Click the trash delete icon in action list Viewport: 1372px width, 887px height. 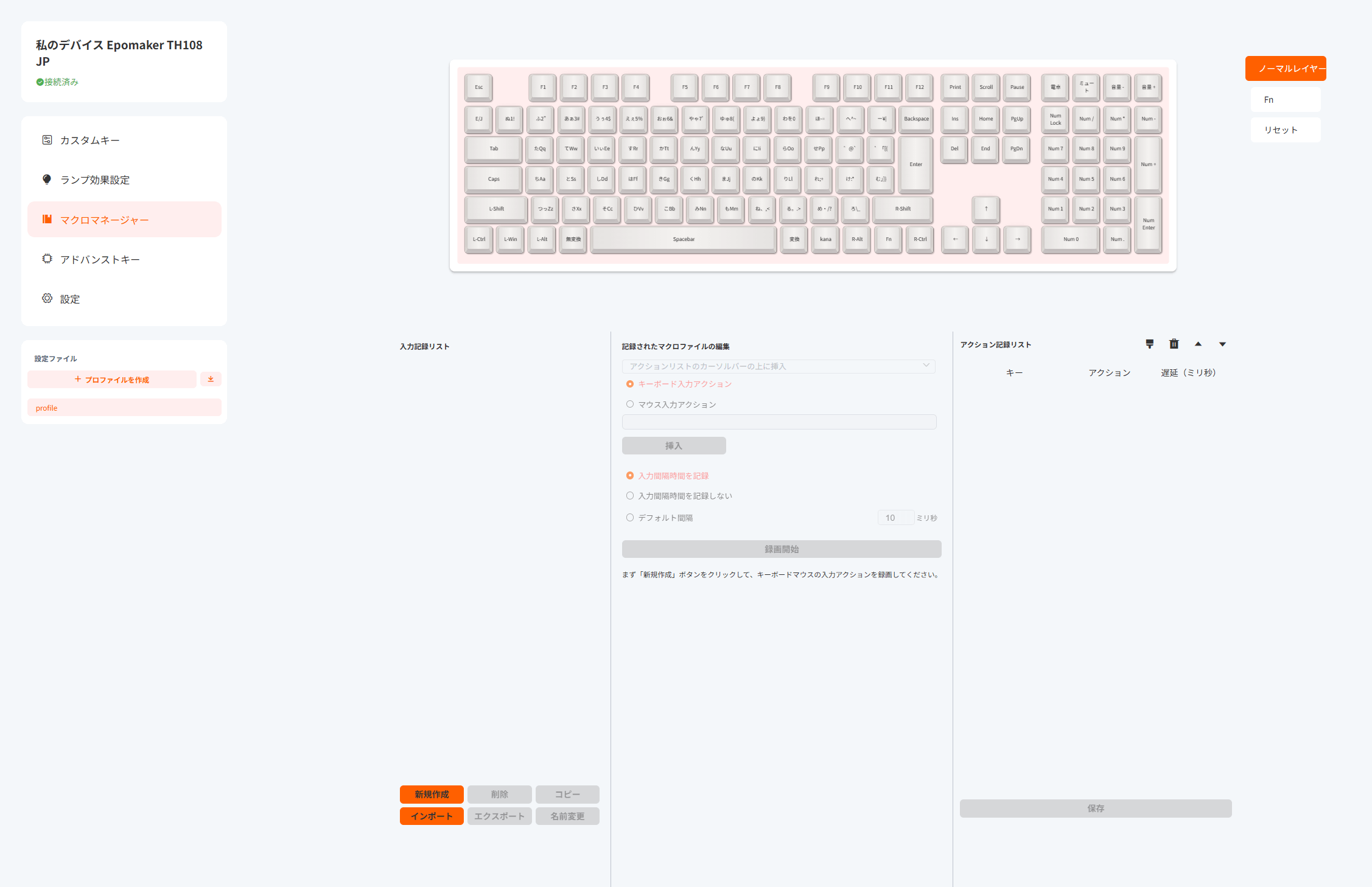click(x=1174, y=344)
